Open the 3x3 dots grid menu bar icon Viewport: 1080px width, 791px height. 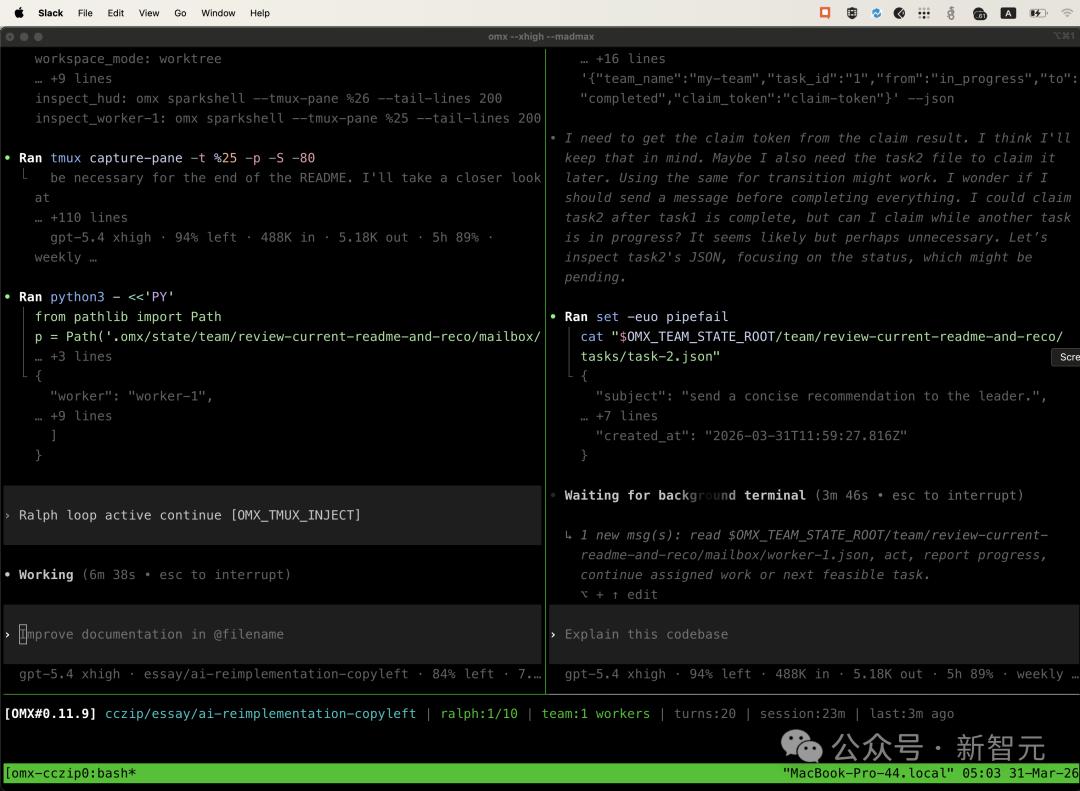925,13
